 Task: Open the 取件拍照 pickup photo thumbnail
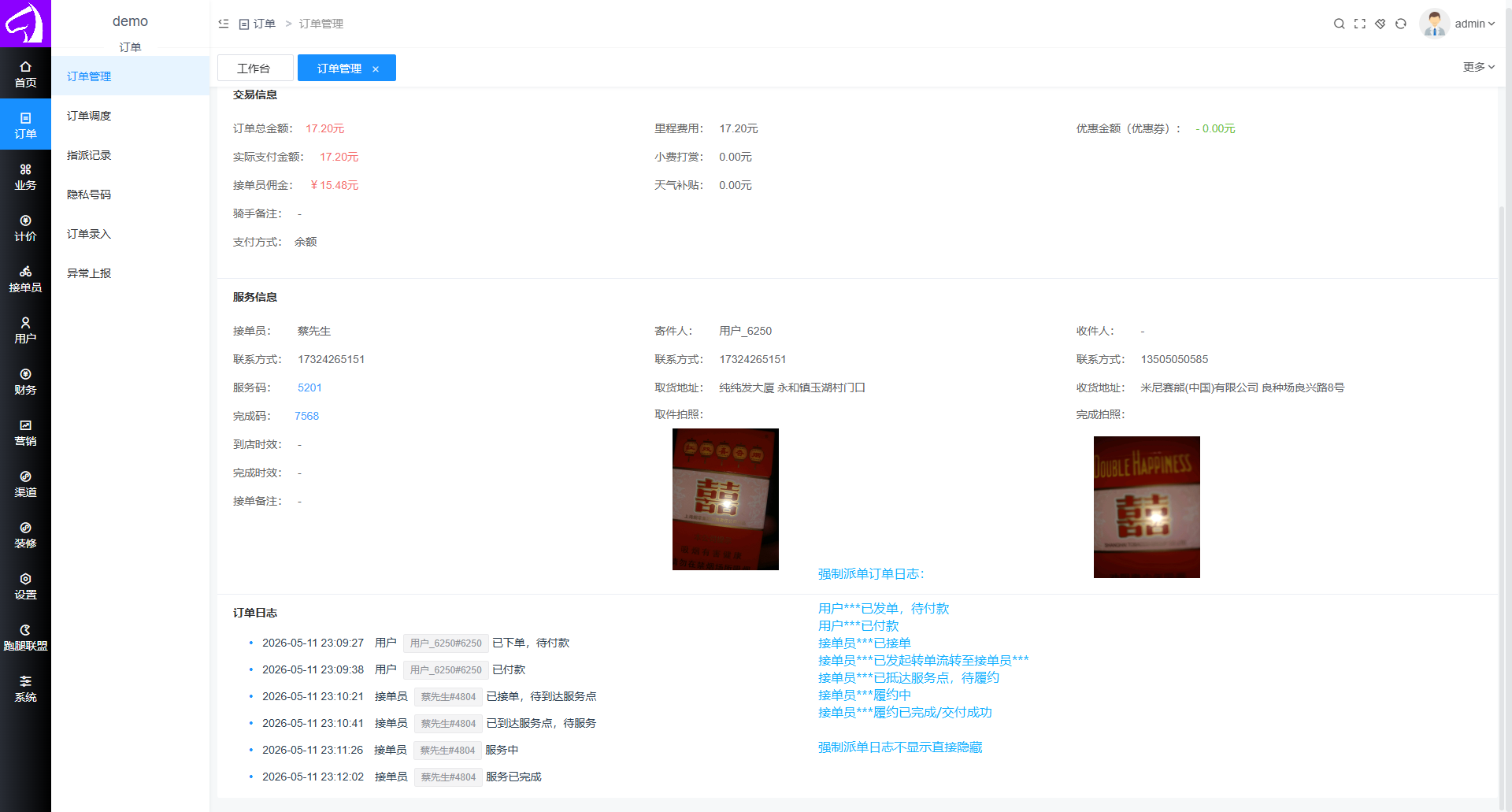[x=725, y=499]
